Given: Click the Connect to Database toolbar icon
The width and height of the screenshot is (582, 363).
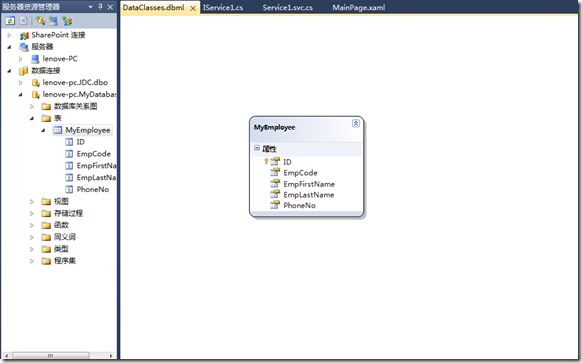Looking at the screenshot, I should coord(40,21).
